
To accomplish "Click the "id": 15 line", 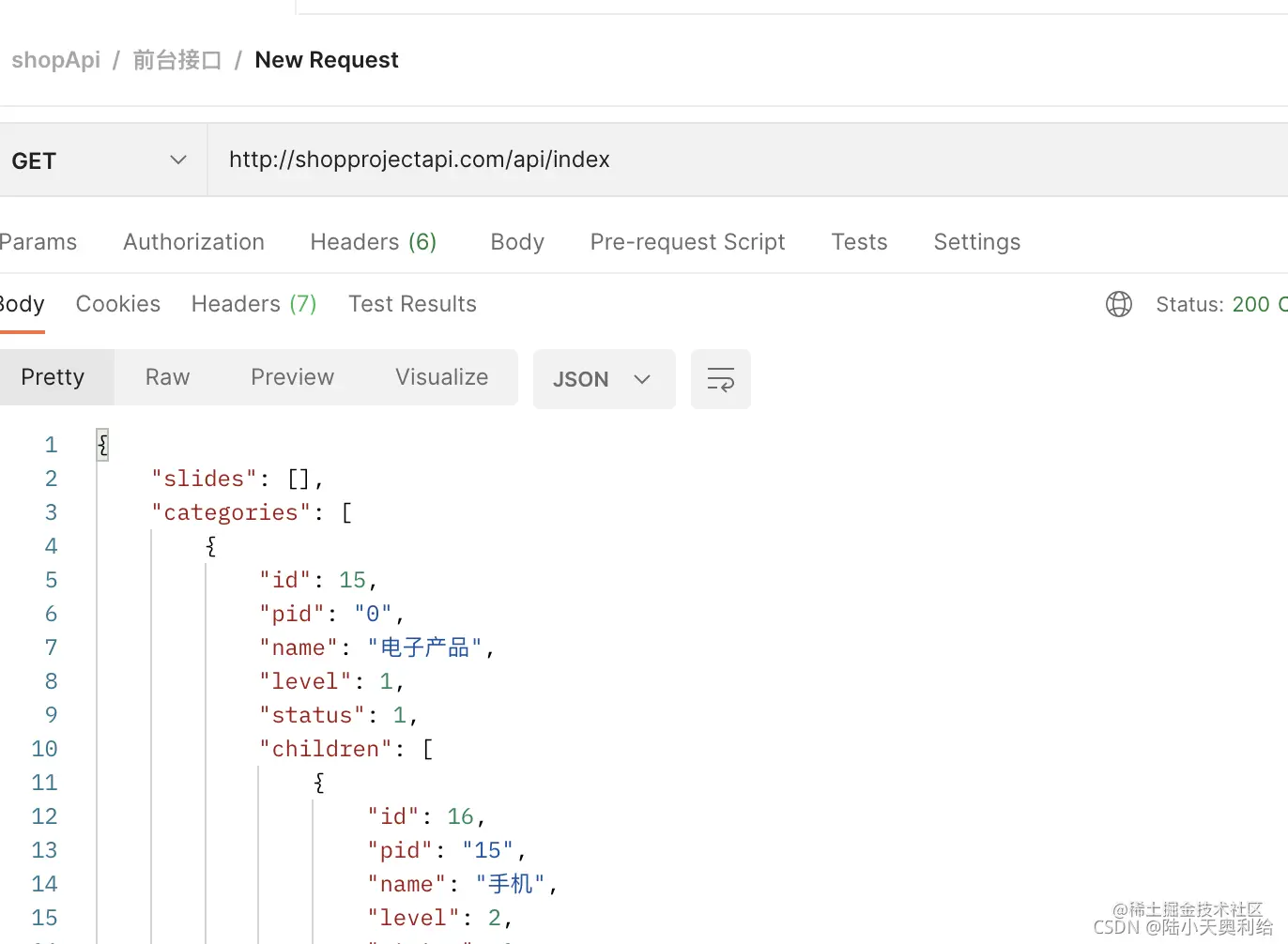I will (x=318, y=580).
